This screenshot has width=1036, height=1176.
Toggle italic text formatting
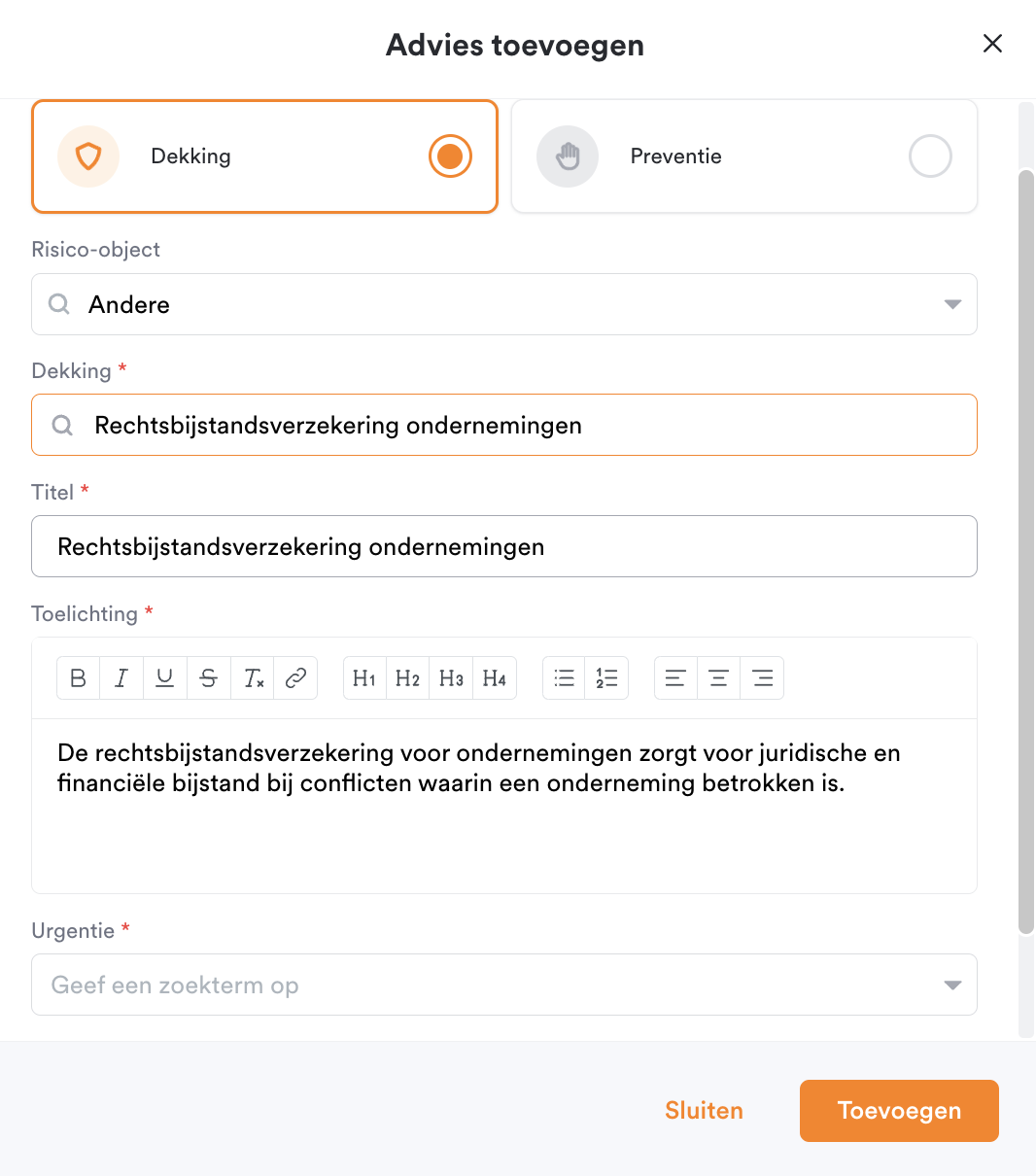point(121,678)
